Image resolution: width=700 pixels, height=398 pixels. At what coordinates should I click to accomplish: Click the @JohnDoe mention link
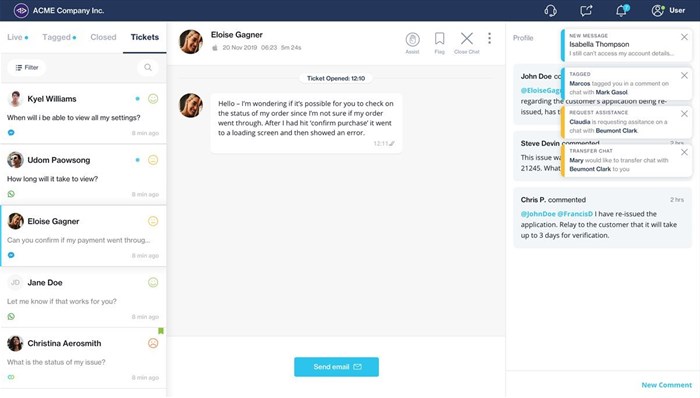[538, 214]
